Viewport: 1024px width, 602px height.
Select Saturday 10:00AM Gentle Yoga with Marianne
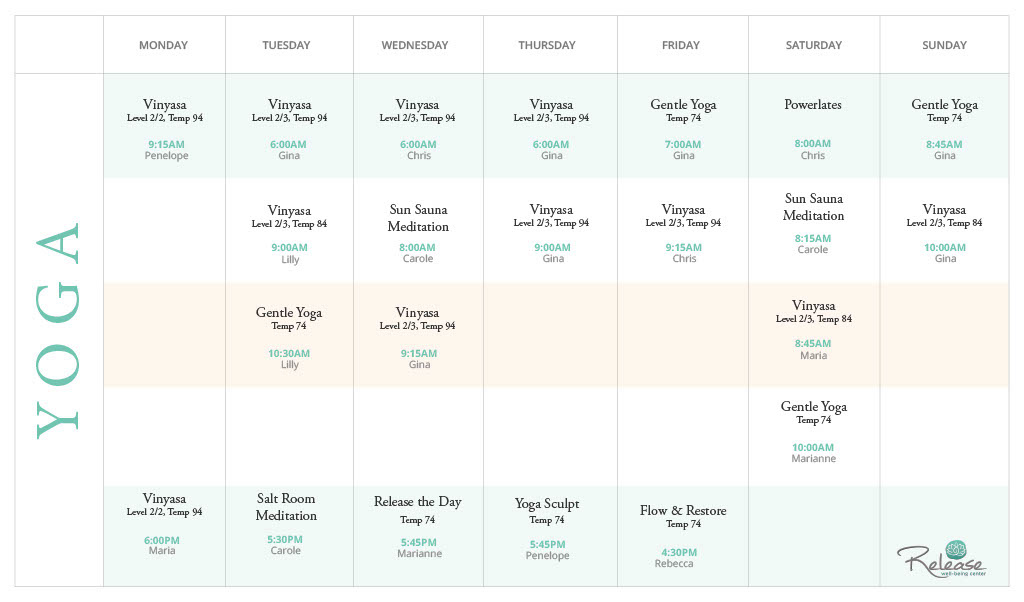tap(813, 432)
